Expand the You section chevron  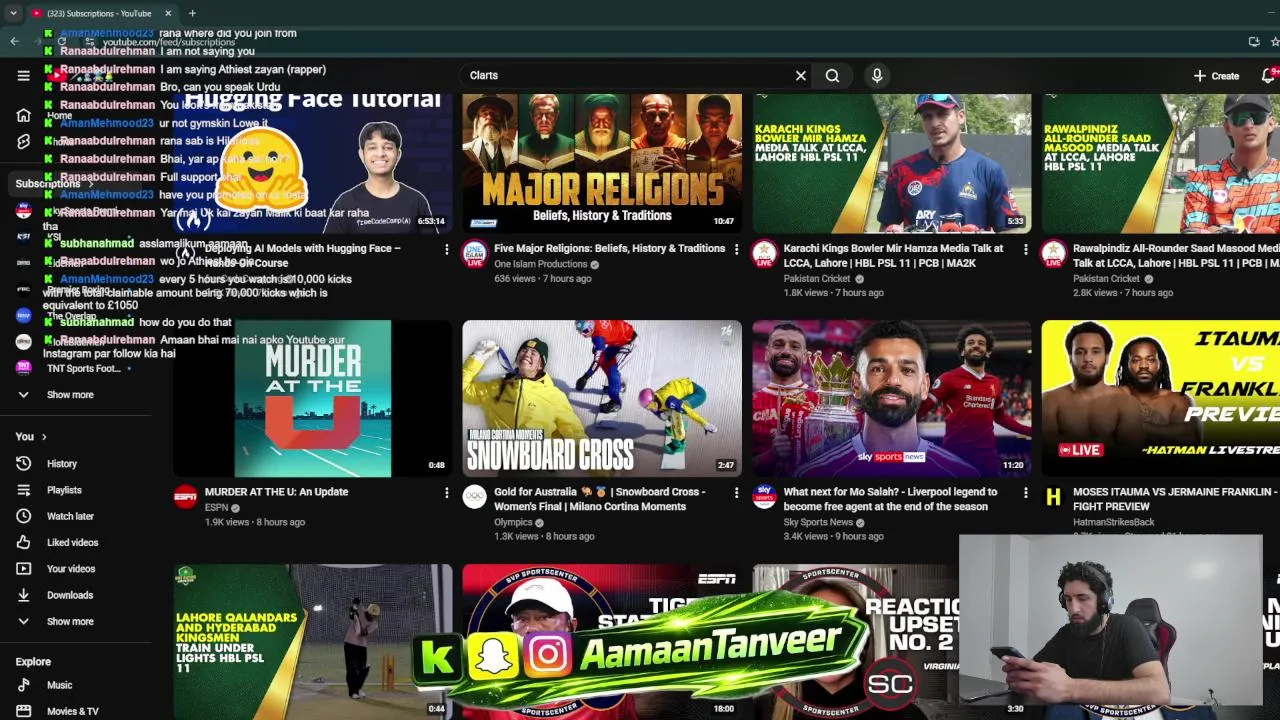[44, 437]
